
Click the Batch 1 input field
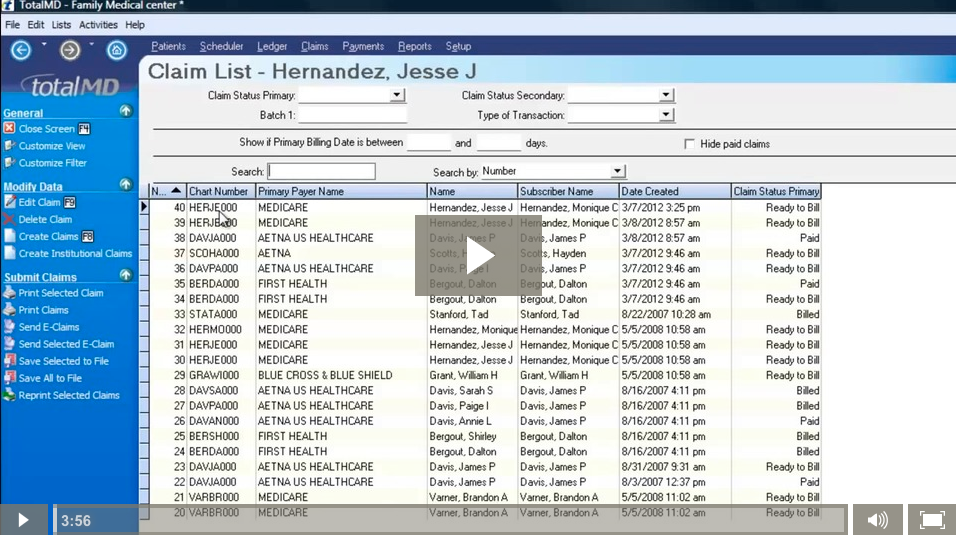tap(352, 115)
